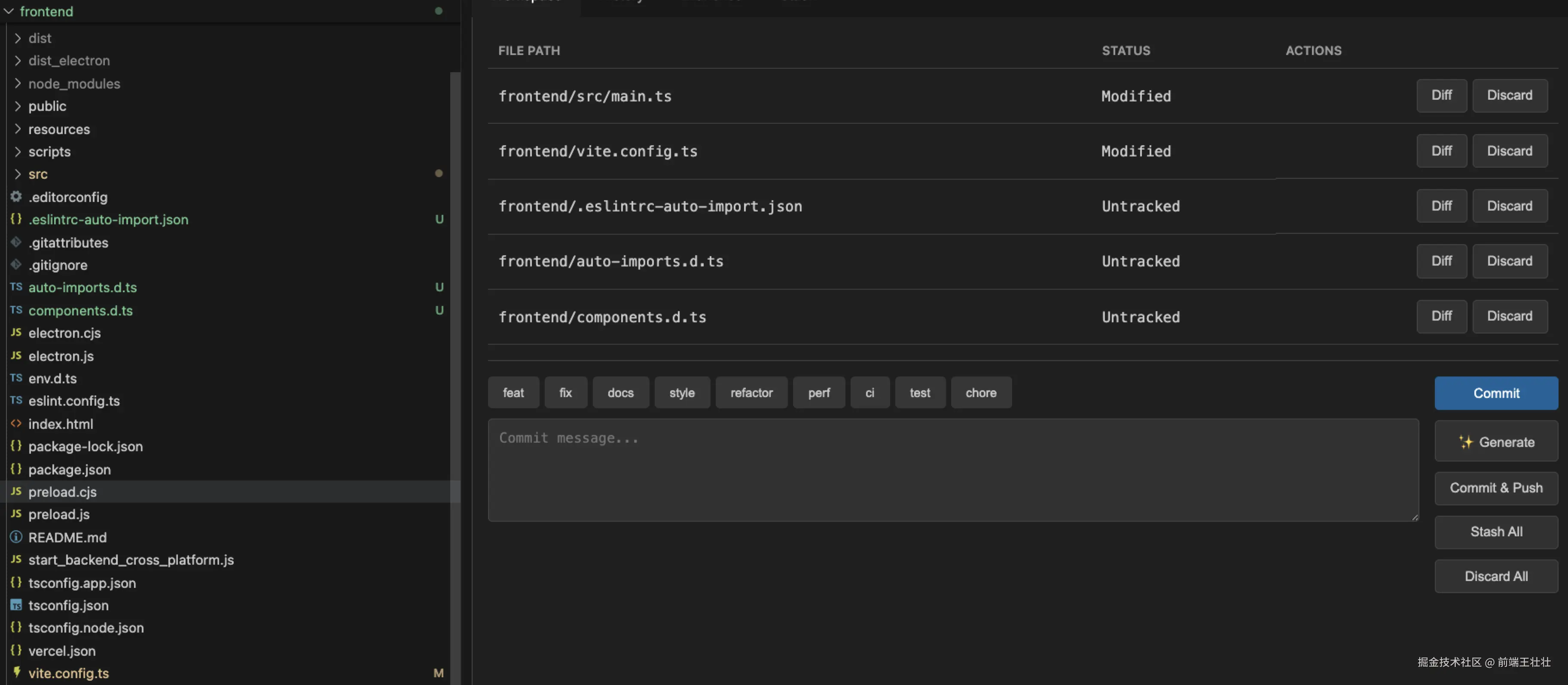Select the feat commit type tag
Image resolution: width=1568 pixels, height=685 pixels.
click(x=512, y=393)
